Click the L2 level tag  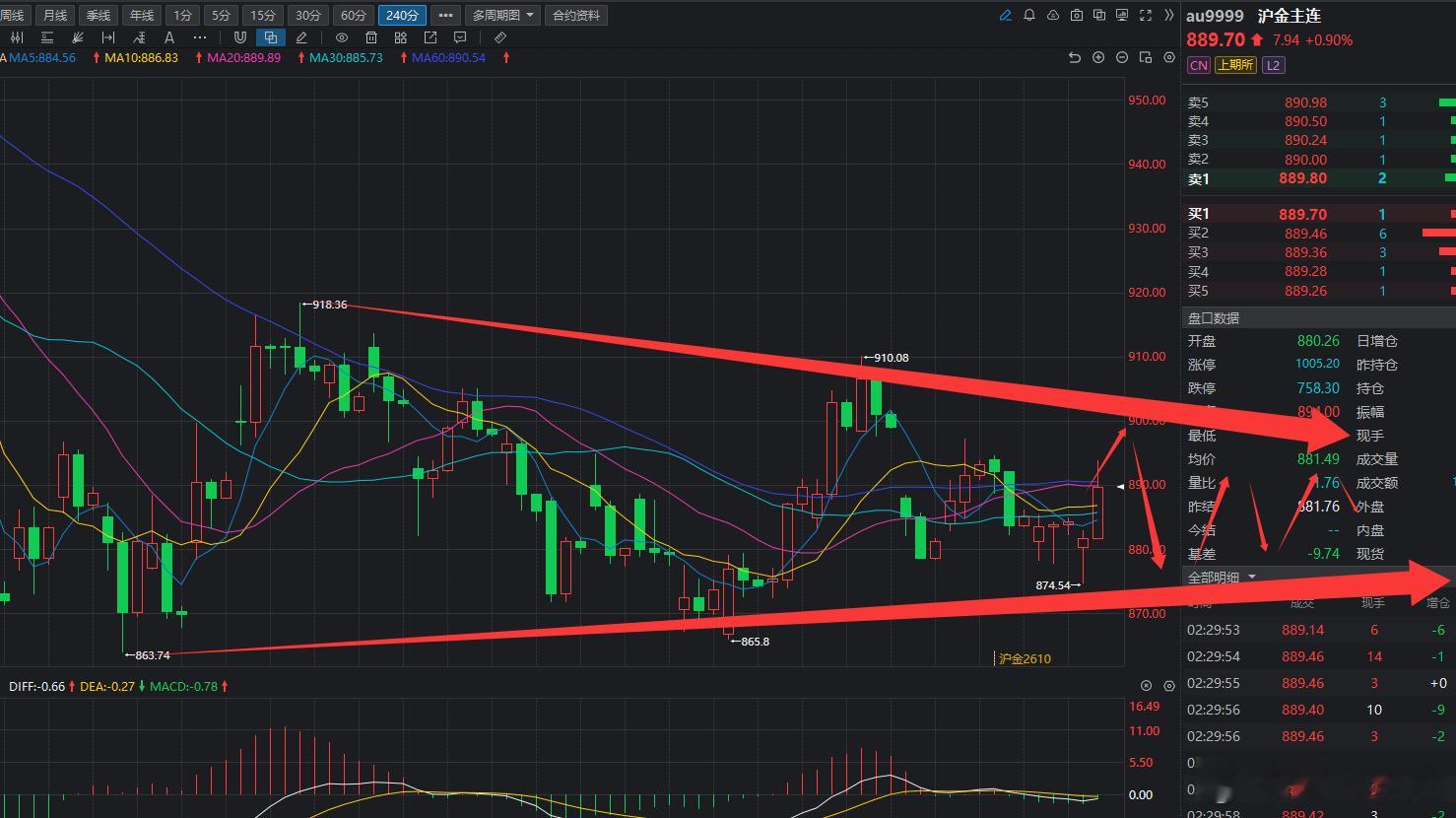click(x=1273, y=65)
